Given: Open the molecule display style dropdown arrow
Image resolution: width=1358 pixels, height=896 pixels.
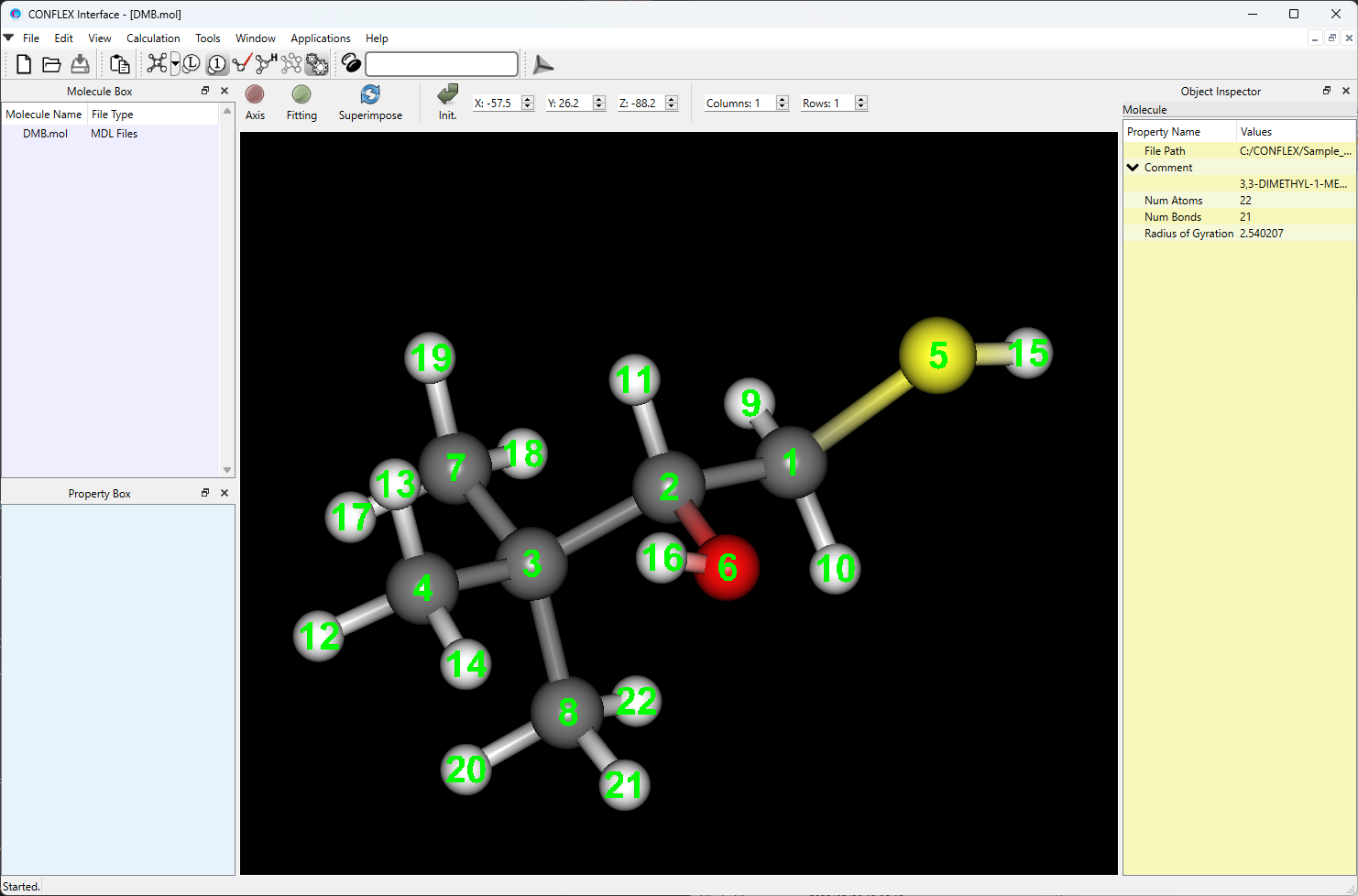Looking at the screenshot, I should click(x=175, y=64).
